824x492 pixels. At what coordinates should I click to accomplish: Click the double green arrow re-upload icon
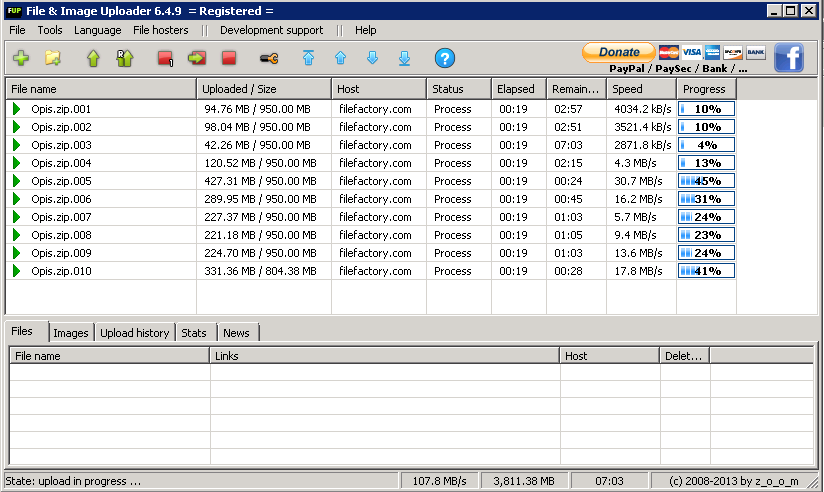[x=125, y=58]
